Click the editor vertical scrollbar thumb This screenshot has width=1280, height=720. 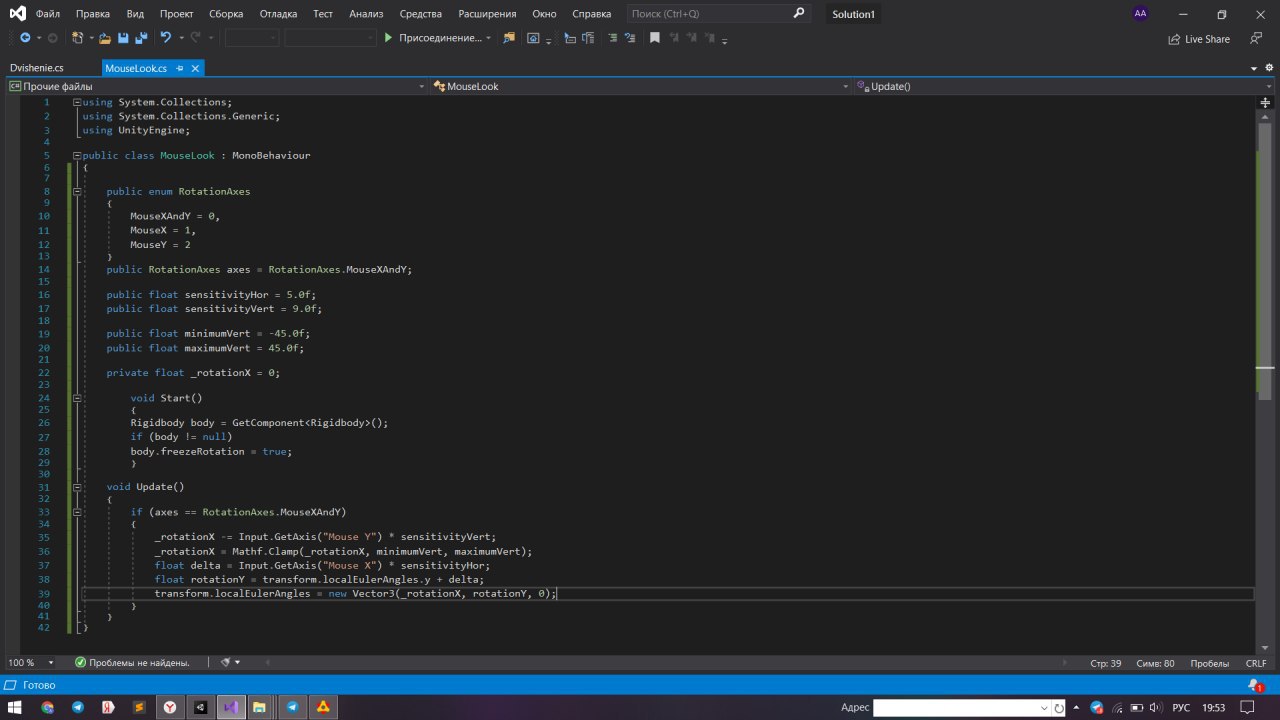point(1266,261)
